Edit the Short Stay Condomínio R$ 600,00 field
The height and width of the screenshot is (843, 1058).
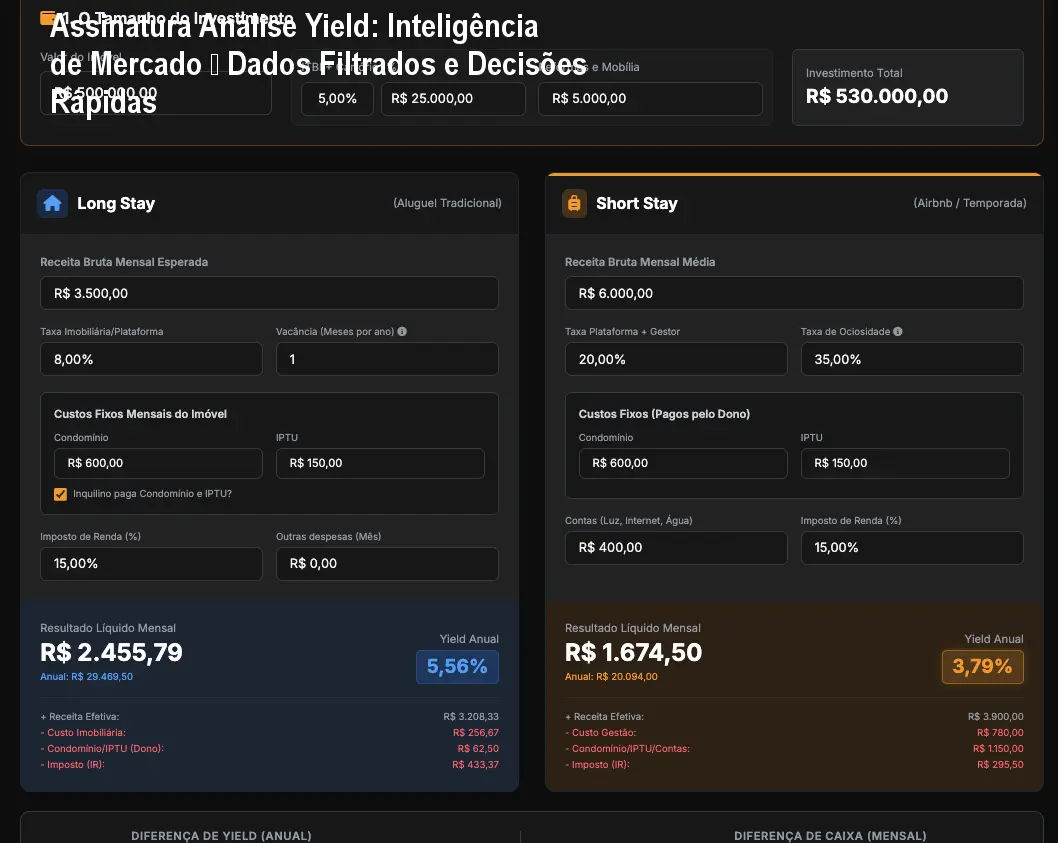point(683,463)
